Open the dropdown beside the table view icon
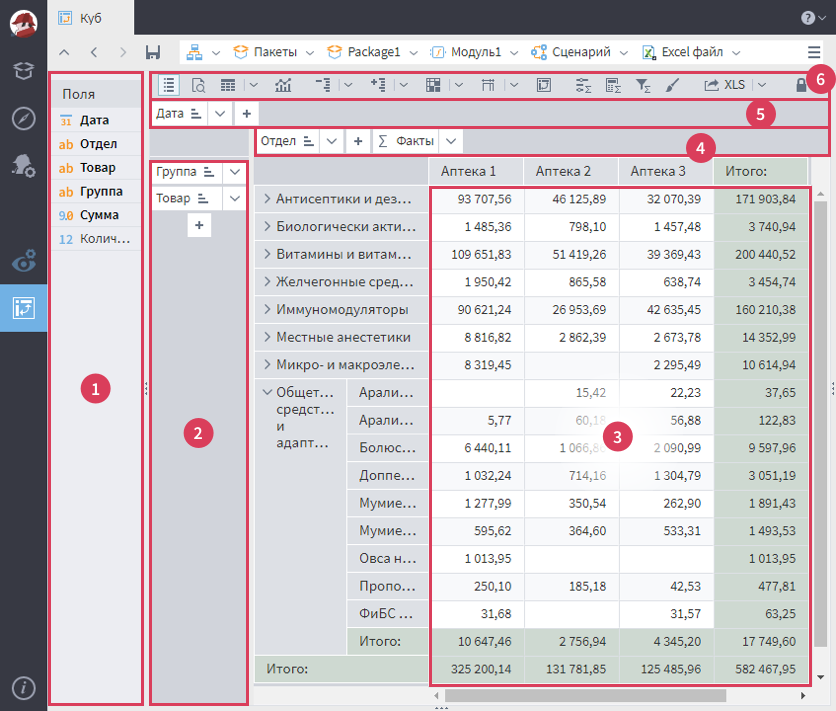 click(x=254, y=85)
